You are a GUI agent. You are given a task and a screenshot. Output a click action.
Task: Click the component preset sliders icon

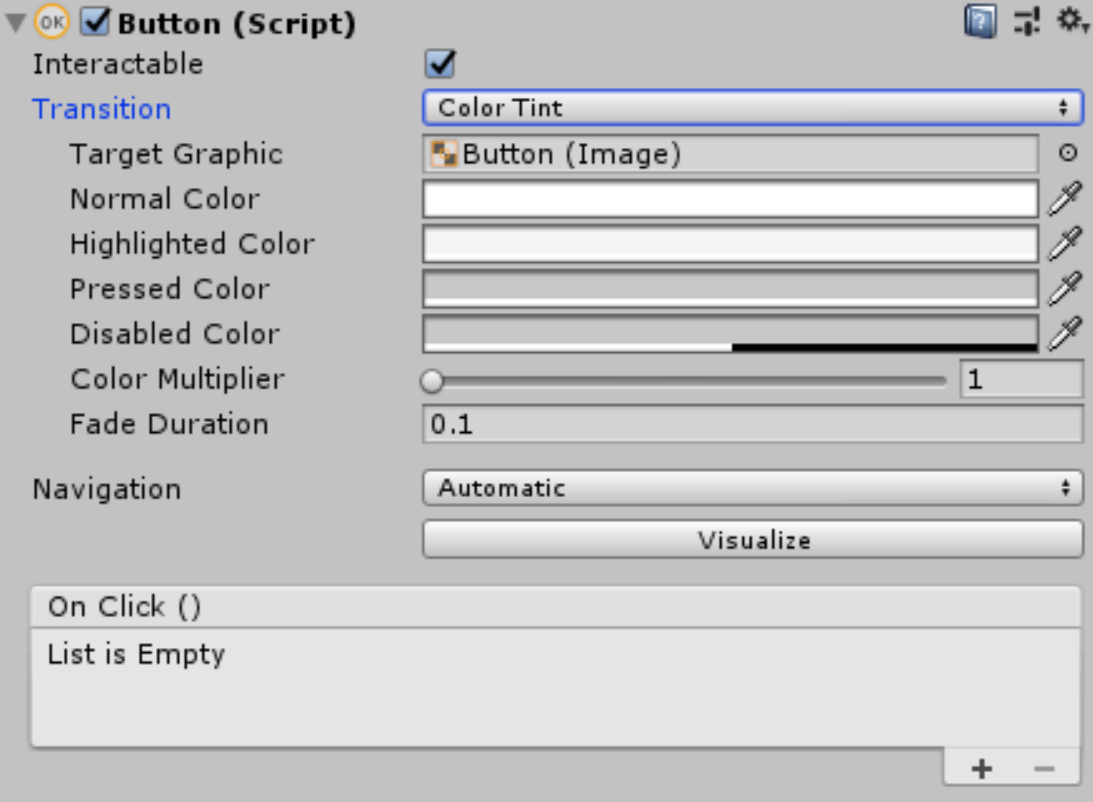(x=1027, y=21)
